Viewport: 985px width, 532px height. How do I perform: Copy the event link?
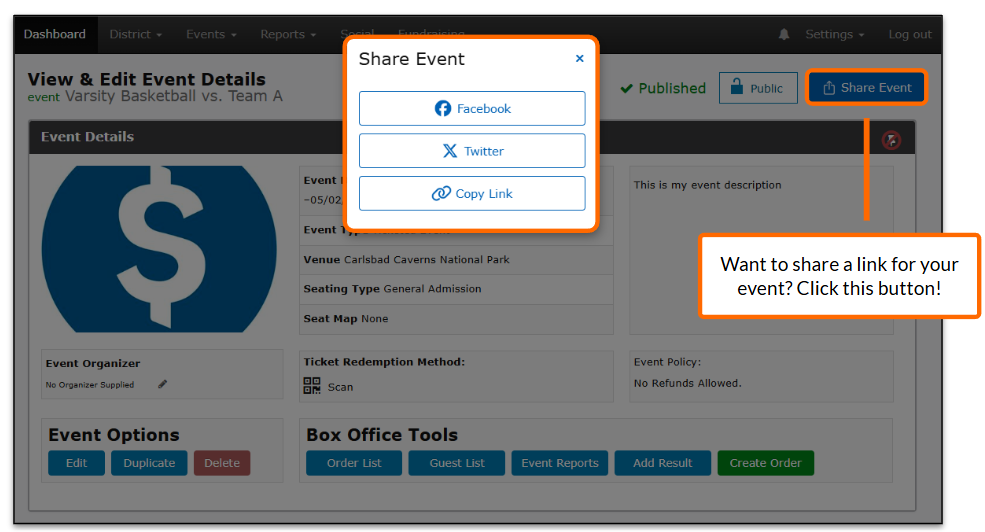(472, 194)
